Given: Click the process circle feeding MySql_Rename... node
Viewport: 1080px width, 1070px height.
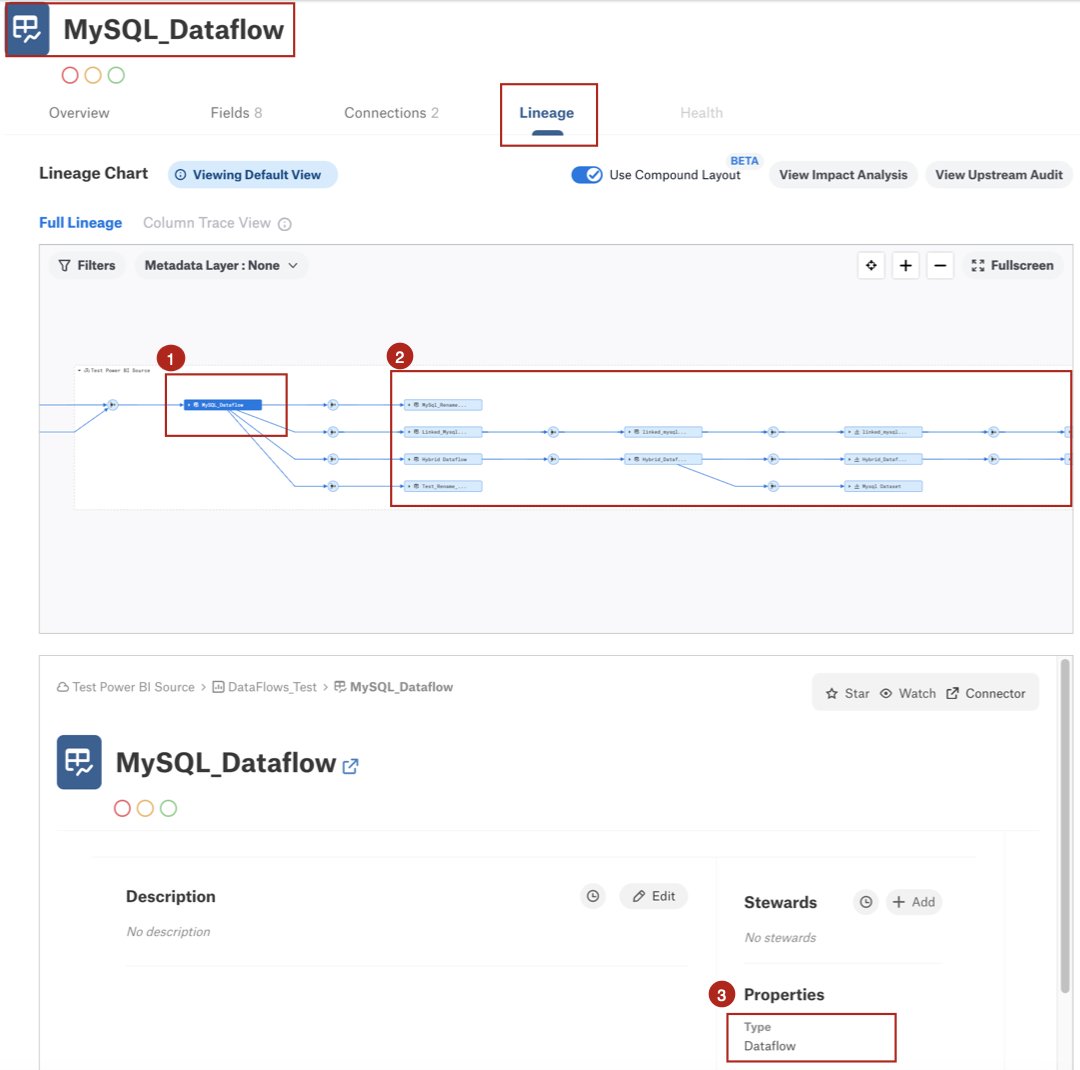Looking at the screenshot, I should 333,405.
